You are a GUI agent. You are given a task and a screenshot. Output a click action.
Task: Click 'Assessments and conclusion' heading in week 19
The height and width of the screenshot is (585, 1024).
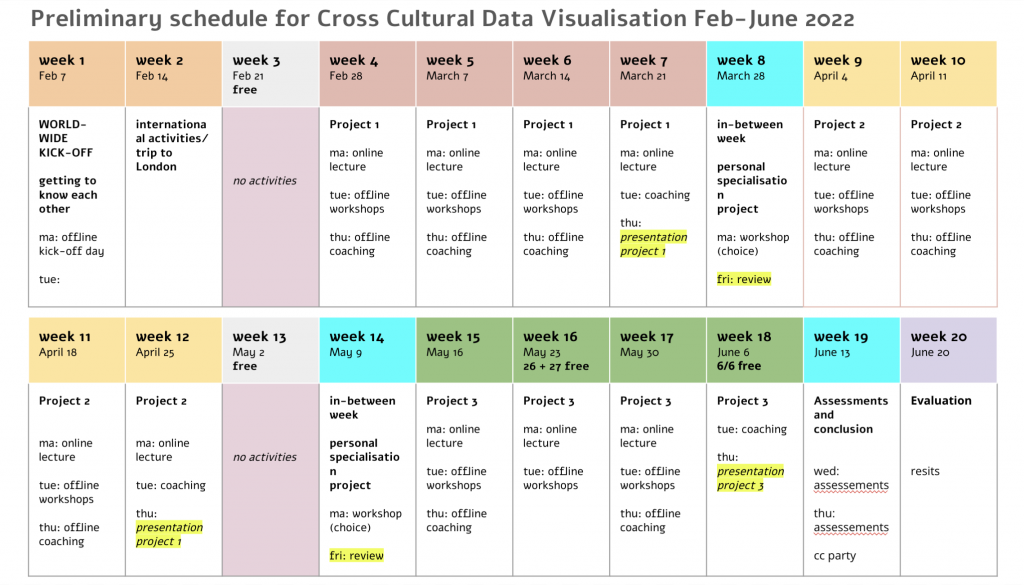tap(850, 415)
